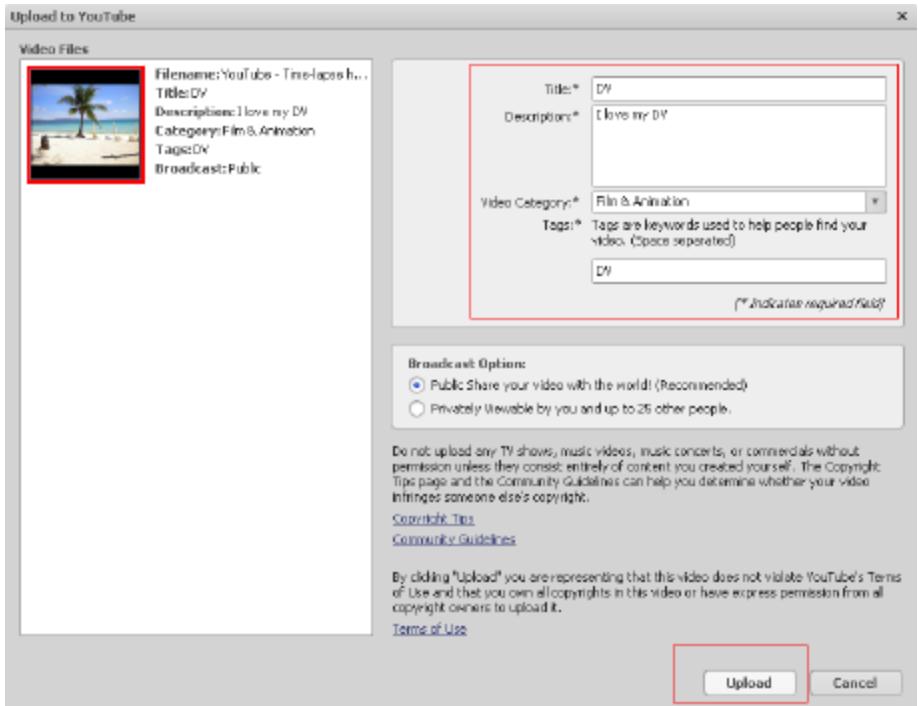Click inside the Description text area
The height and width of the screenshot is (706, 918).
(x=739, y=146)
